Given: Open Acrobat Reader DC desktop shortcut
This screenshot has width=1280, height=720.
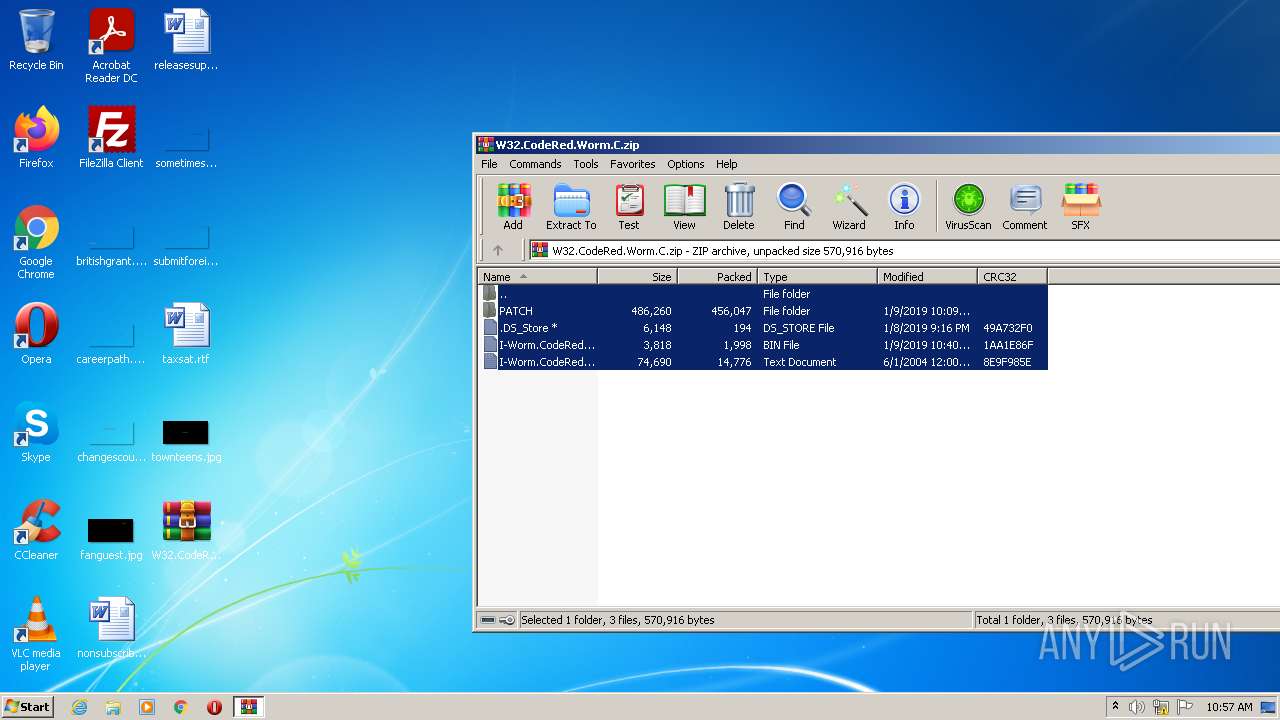Looking at the screenshot, I should (111, 46).
